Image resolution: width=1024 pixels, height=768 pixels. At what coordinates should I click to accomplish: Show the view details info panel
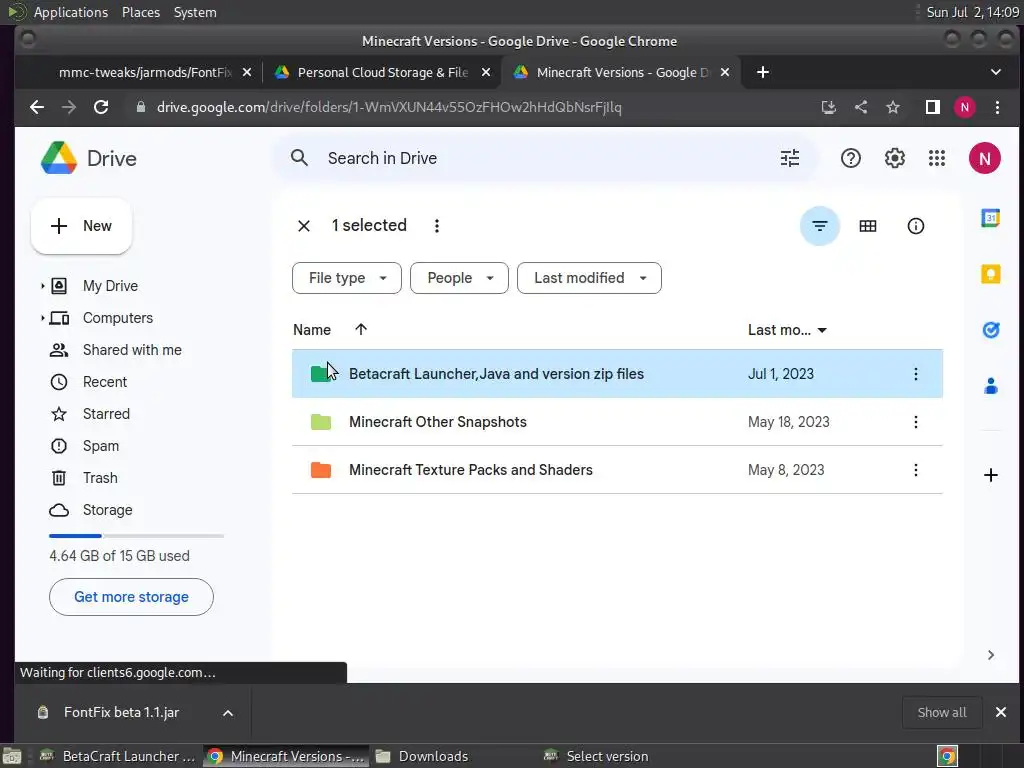pos(916,226)
